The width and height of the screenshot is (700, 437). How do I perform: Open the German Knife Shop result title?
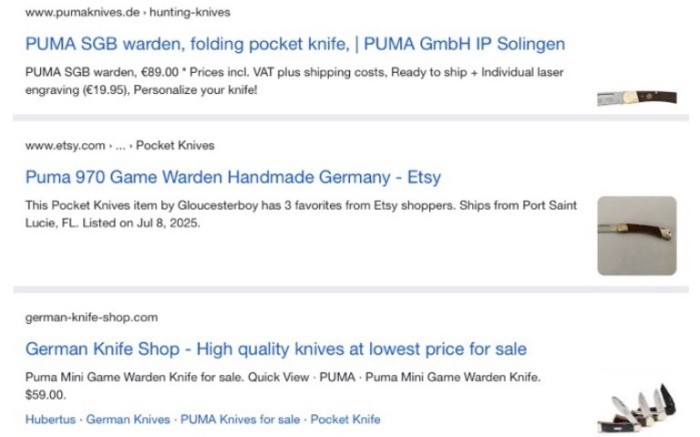[x=276, y=349]
